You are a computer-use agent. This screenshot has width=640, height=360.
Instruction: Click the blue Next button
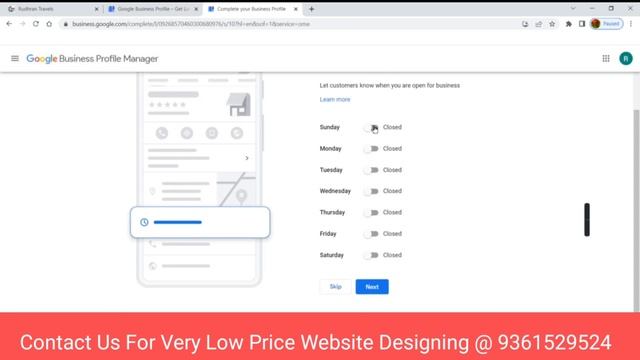[372, 287]
